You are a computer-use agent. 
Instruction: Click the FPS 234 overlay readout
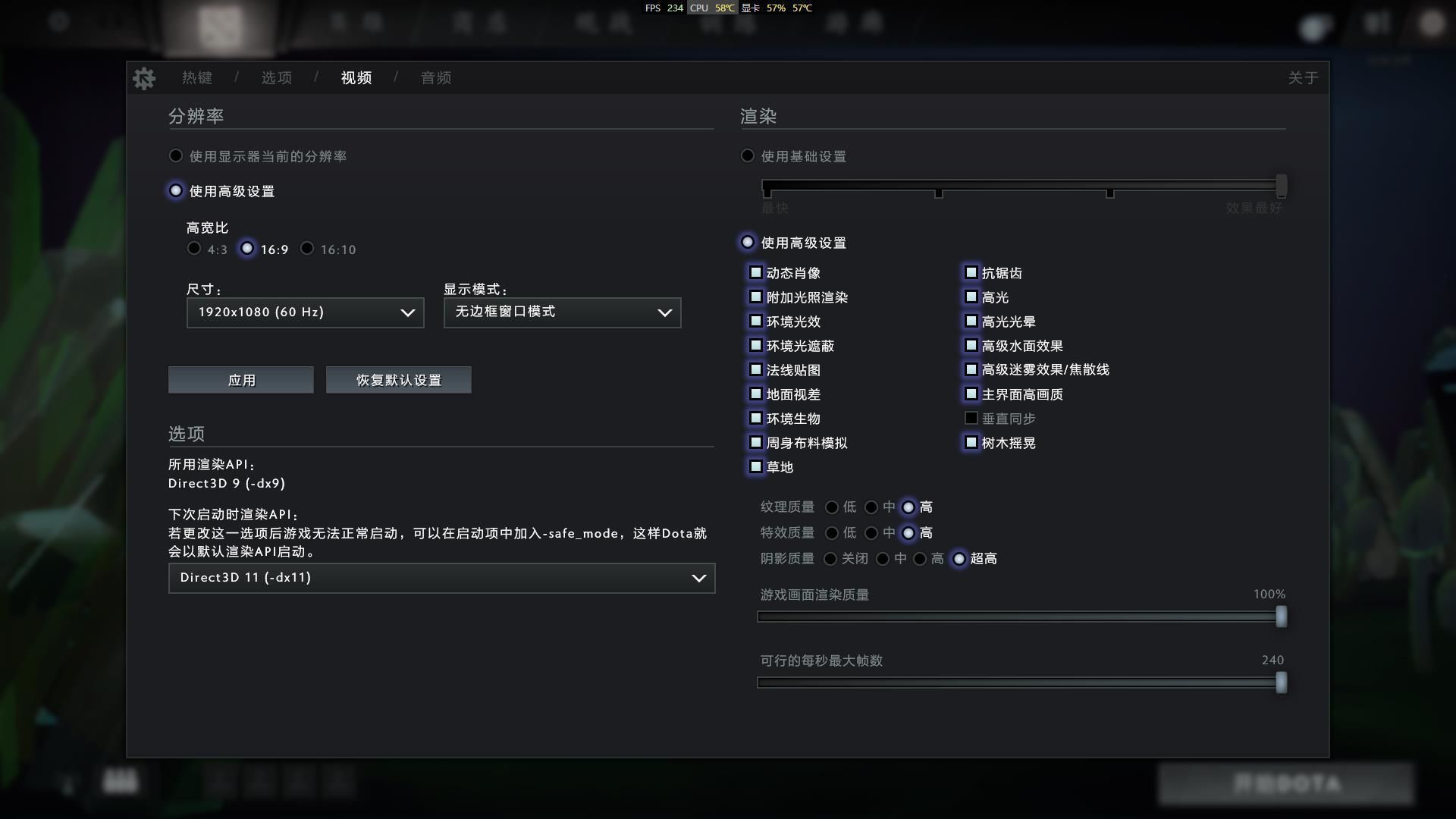point(664,8)
